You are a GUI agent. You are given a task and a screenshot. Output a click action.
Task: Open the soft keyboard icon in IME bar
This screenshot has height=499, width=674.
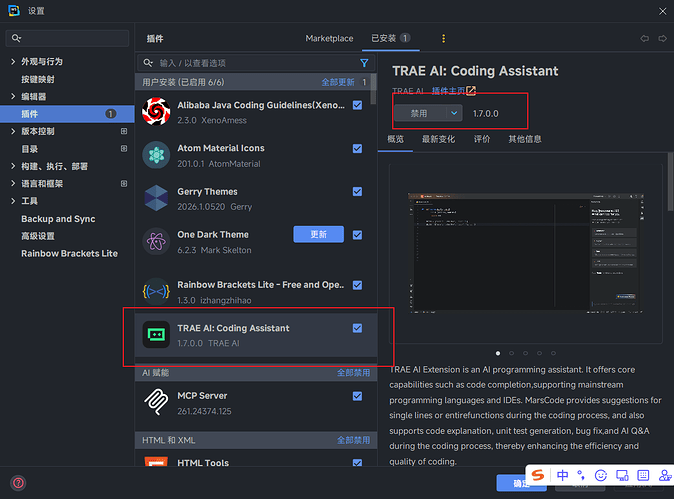pos(643,475)
